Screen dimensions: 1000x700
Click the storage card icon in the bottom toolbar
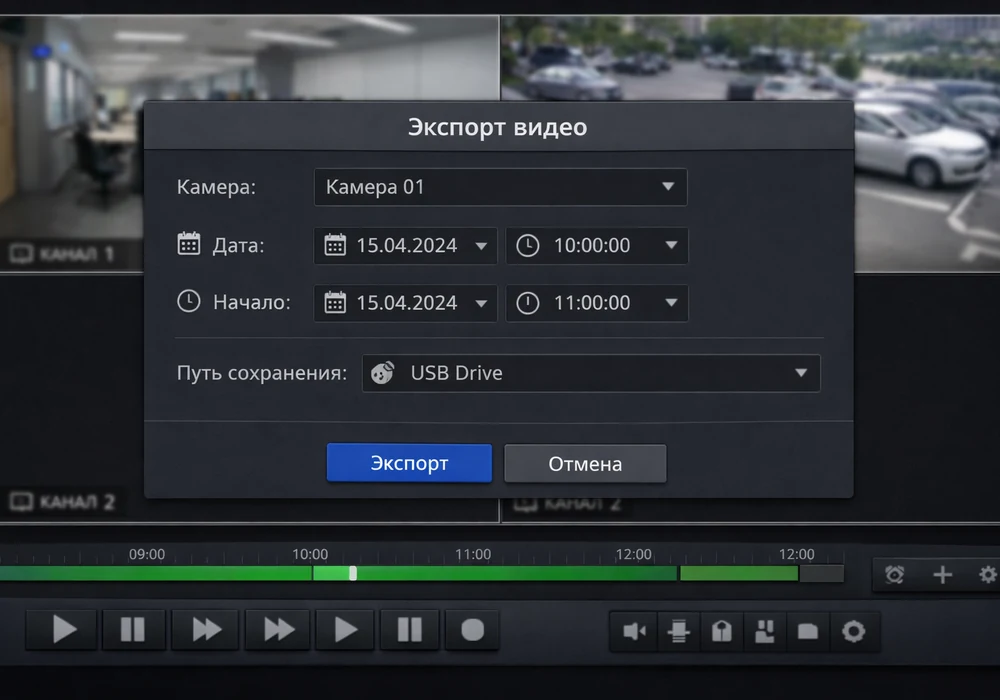click(x=808, y=631)
